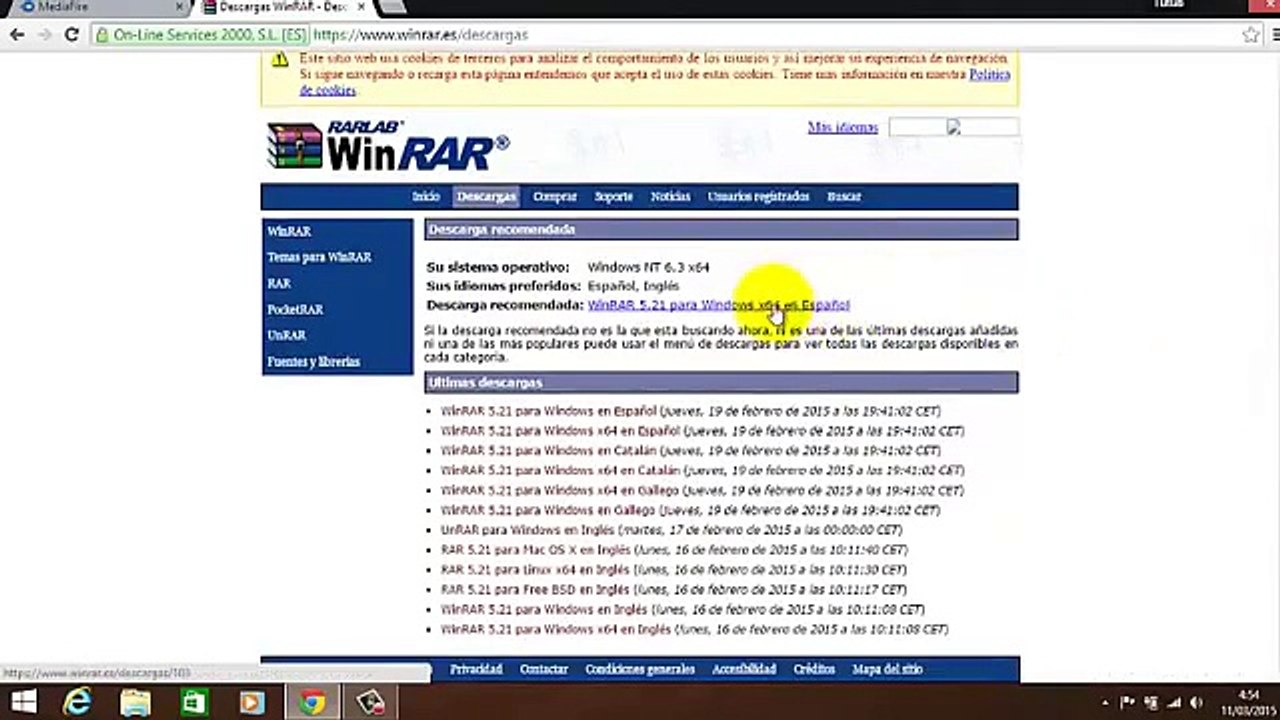Open Descargas in the site menu
1280x720 pixels.
click(x=486, y=197)
